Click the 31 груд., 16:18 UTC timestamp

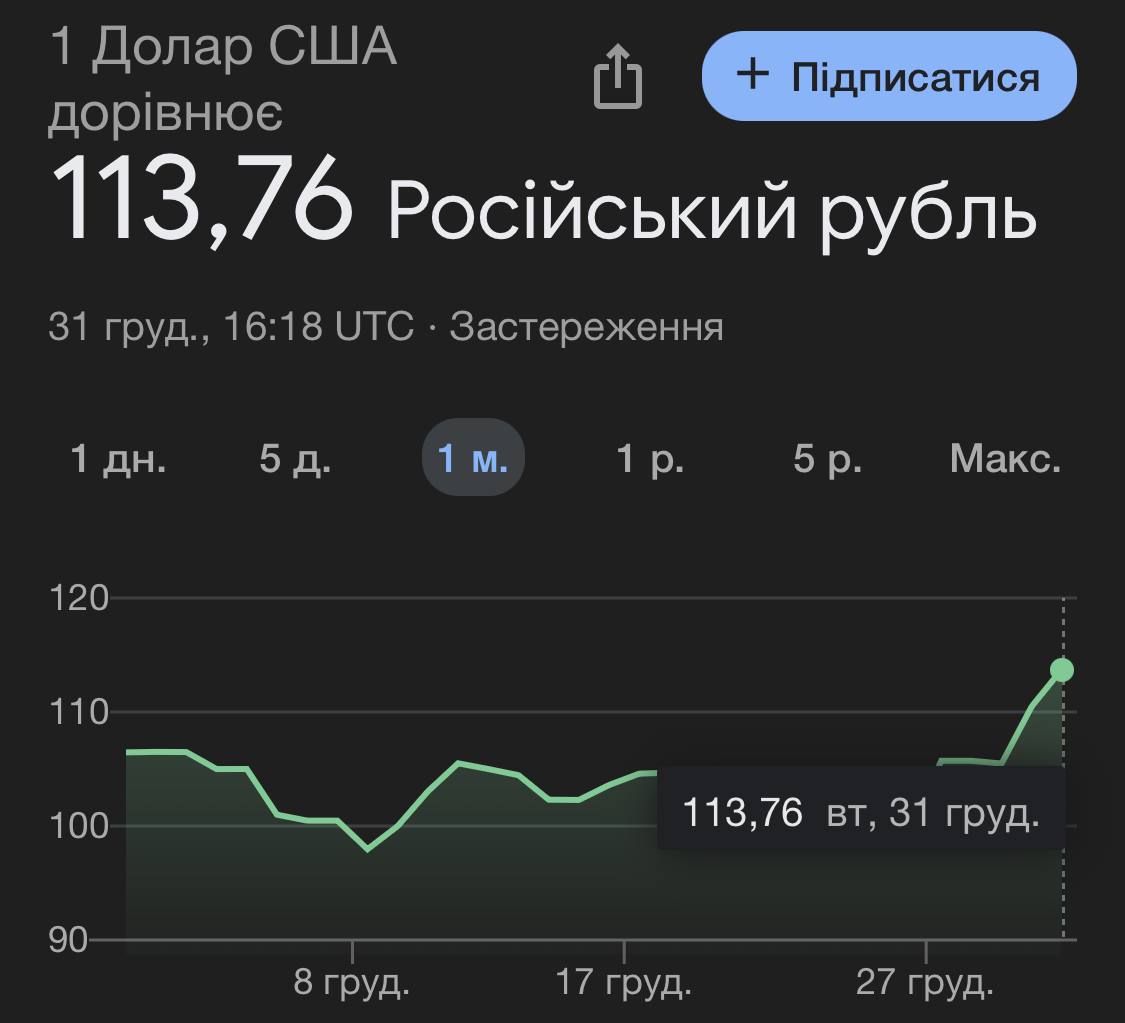(x=230, y=327)
